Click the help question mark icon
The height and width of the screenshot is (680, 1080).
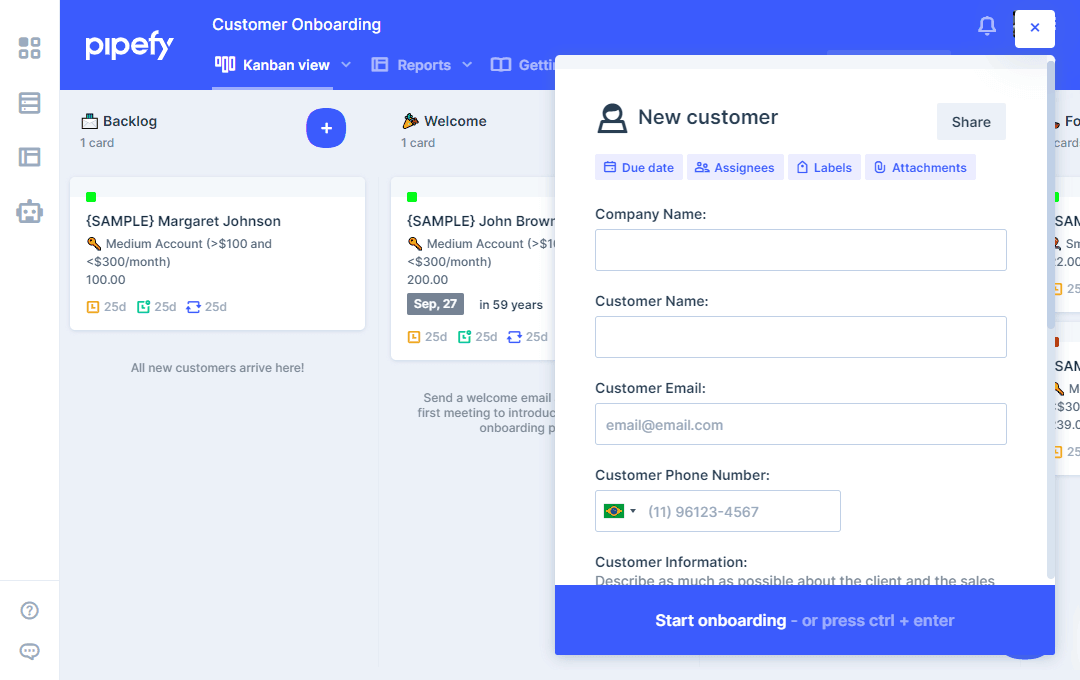pos(30,611)
